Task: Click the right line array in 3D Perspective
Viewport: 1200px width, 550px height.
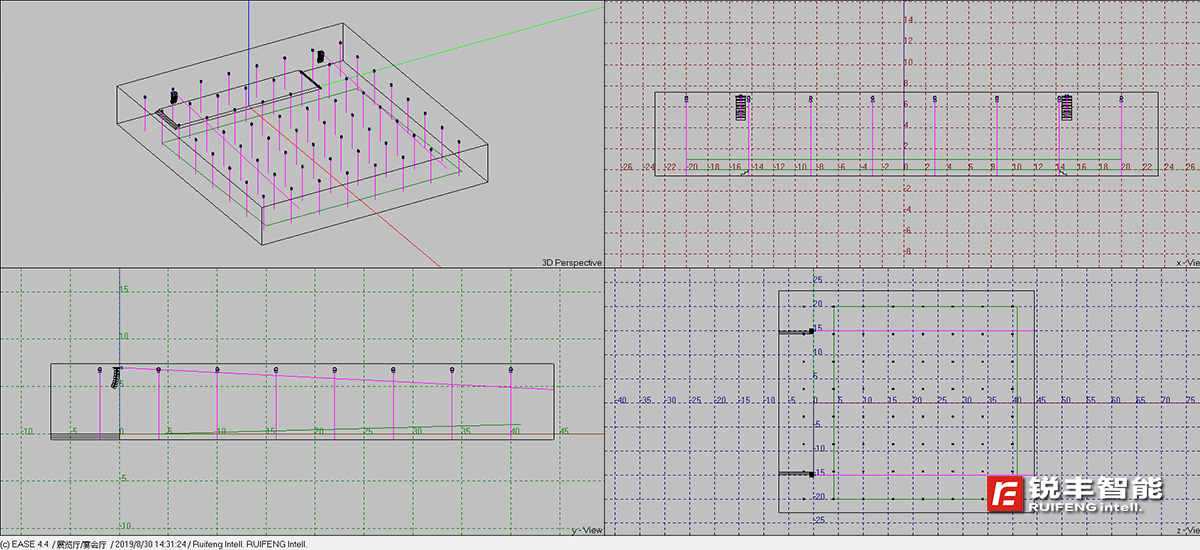Action: pyautogui.click(x=321, y=57)
